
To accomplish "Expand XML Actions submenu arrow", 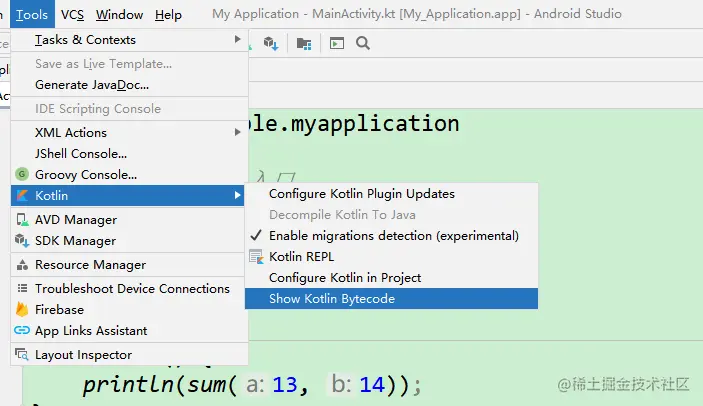I will [238, 132].
